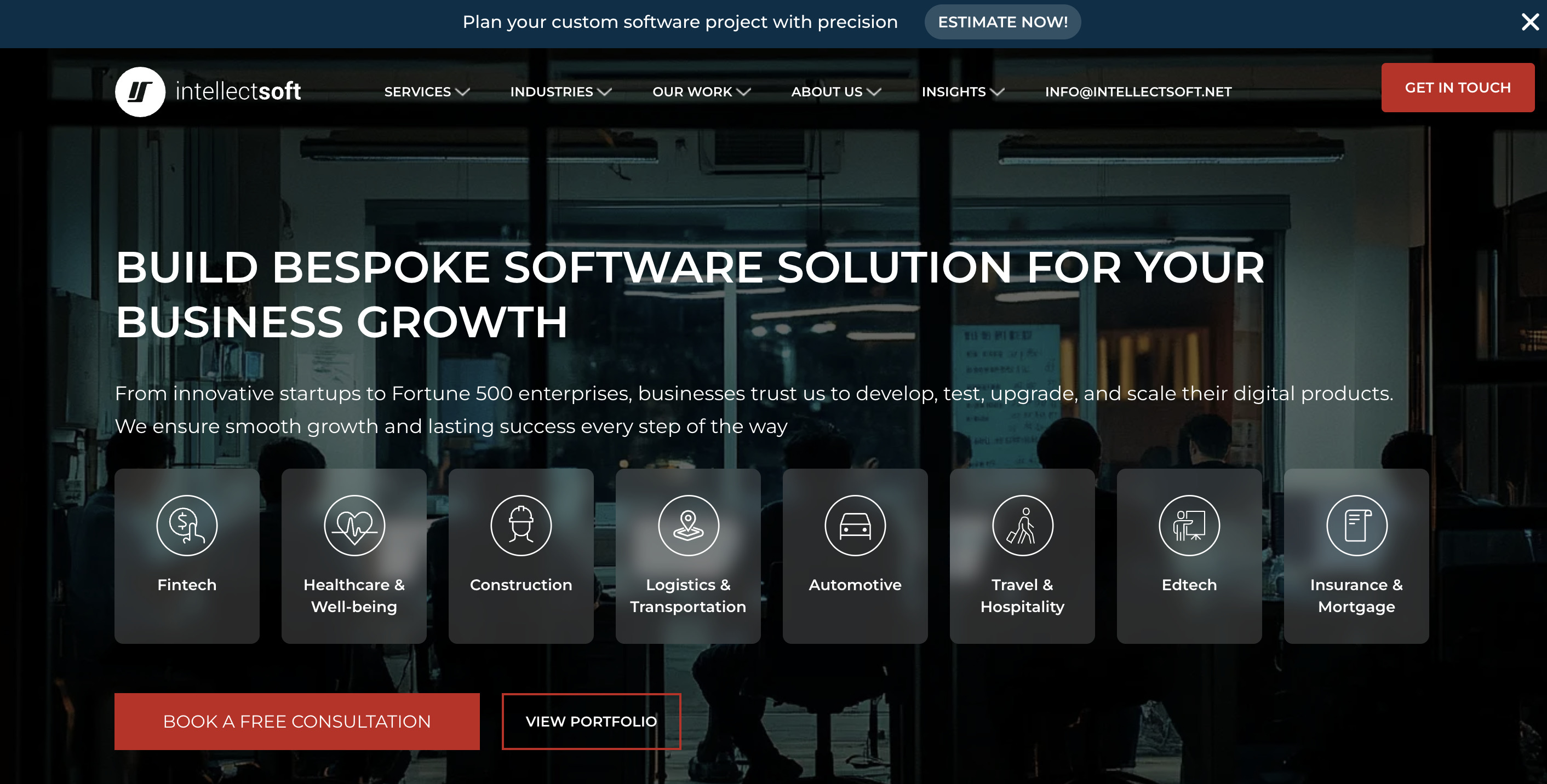Select the Healthcare heartbeat icon

click(354, 525)
